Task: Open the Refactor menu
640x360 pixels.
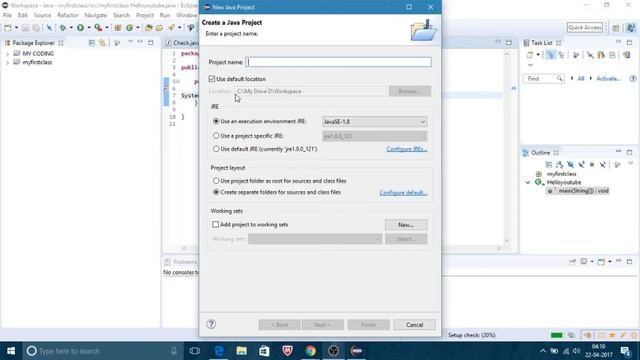Action: pyautogui.click(x=68, y=15)
